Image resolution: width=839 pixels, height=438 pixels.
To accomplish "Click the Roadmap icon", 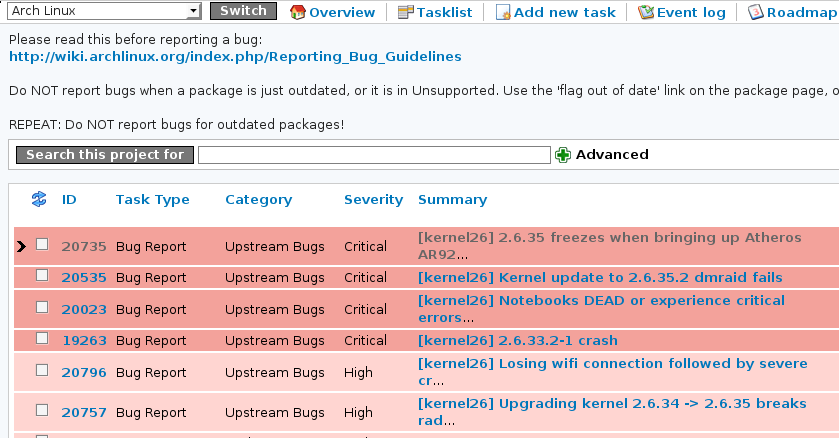I will tap(756, 12).
